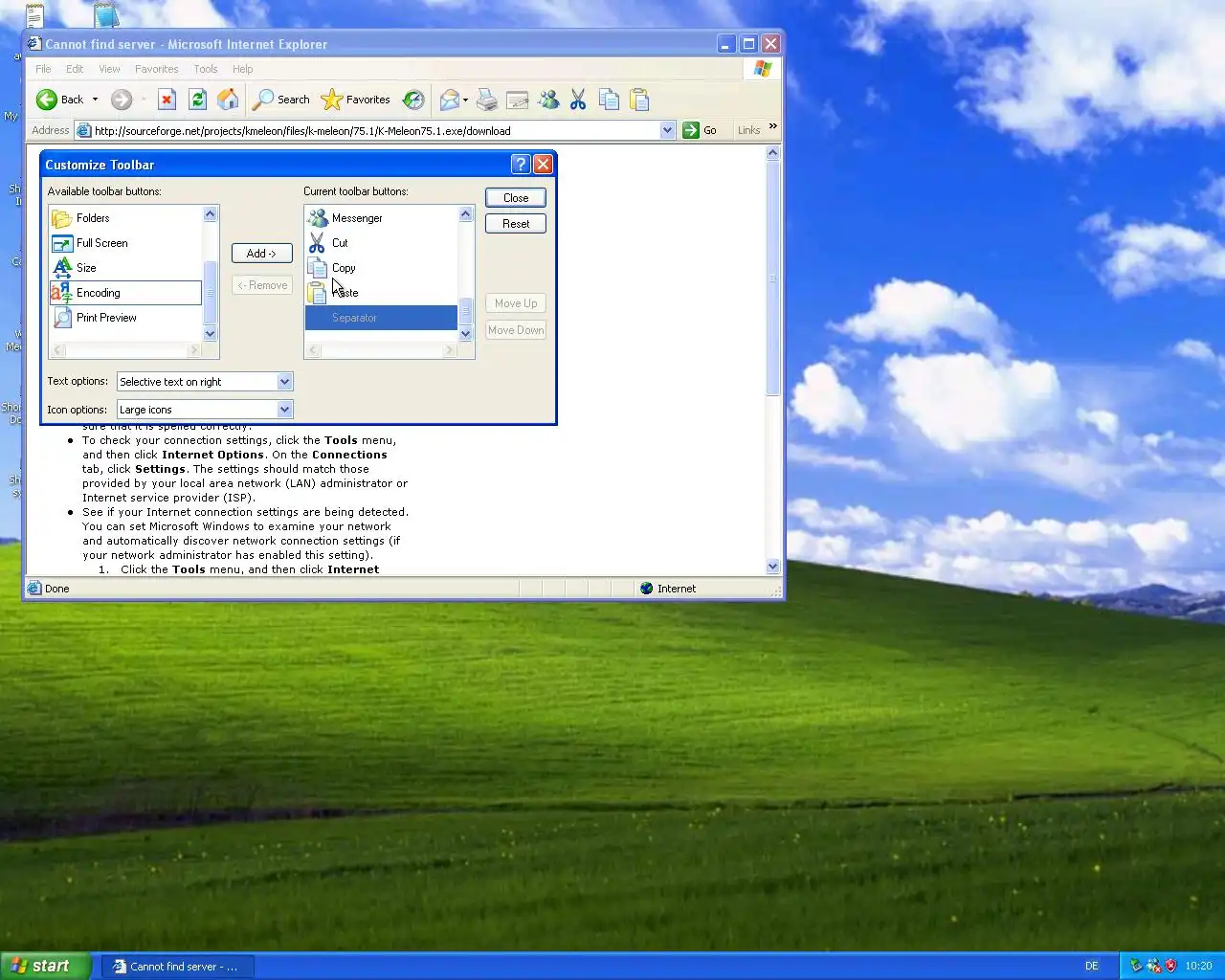Click the Internet zone status bar entry
This screenshot has height=980, width=1225.
pyautogui.click(x=667, y=589)
